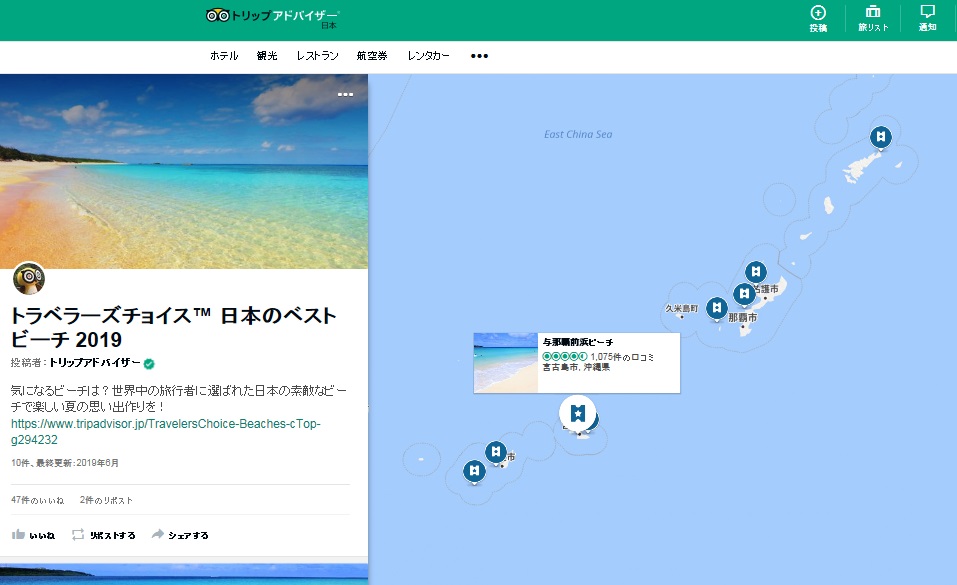Click the northernmost map pin marker
The image size is (957, 585).
click(880, 137)
